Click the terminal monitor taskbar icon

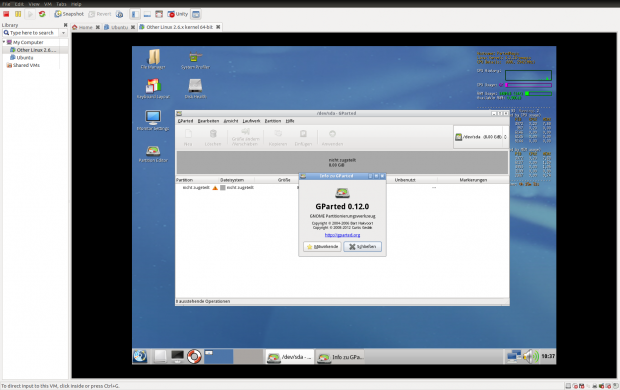pos(177,356)
